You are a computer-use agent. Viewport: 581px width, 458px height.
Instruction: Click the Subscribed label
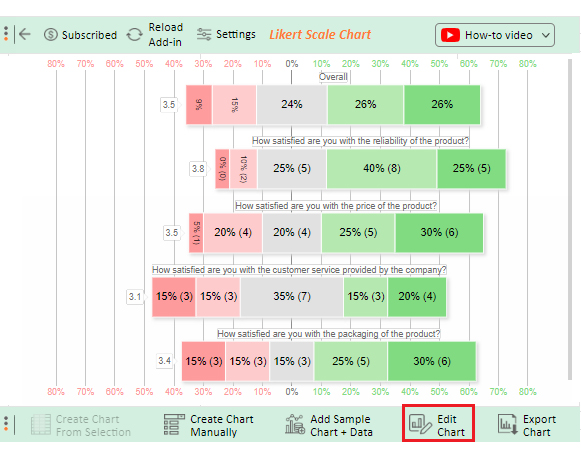[x=89, y=35]
